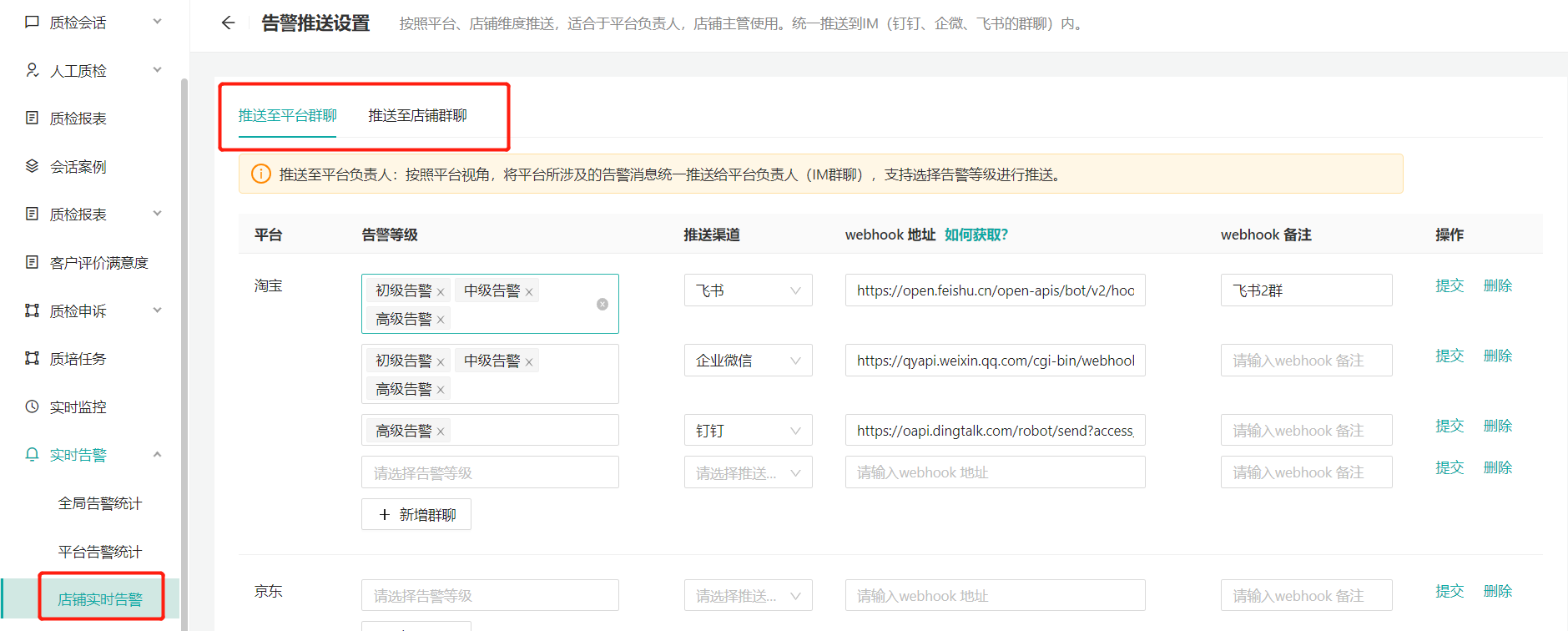The width and height of the screenshot is (1568, 631).
Task: Clear all alert levels in 飞书 row
Action: [602, 304]
